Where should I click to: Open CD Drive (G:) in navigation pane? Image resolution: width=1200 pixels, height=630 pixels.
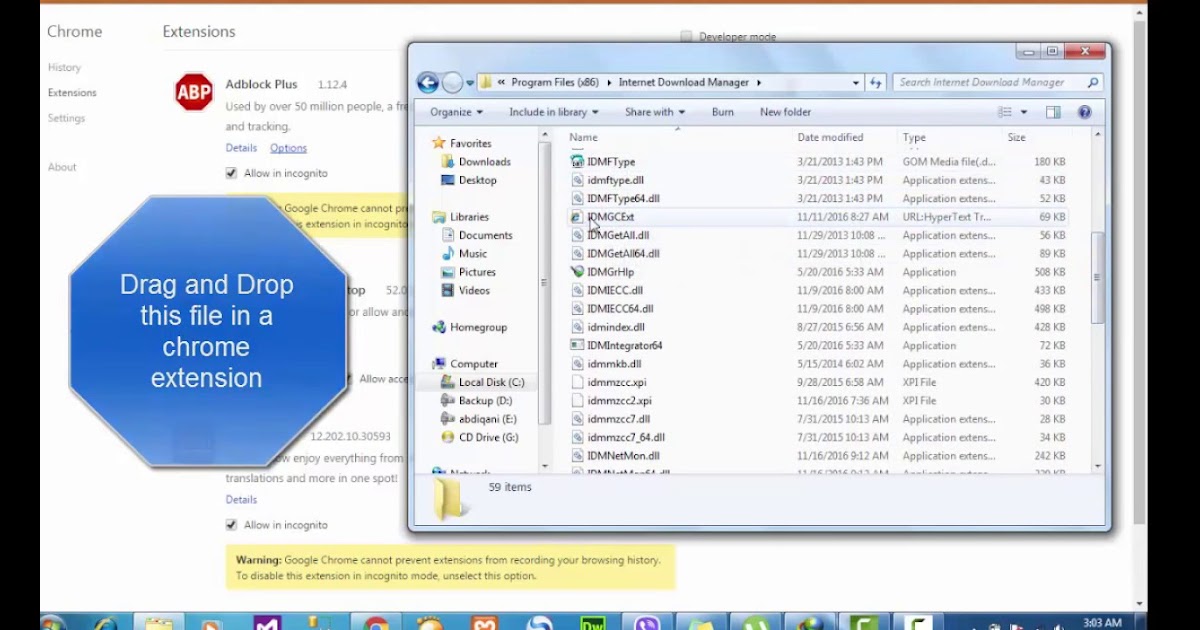click(x=488, y=437)
